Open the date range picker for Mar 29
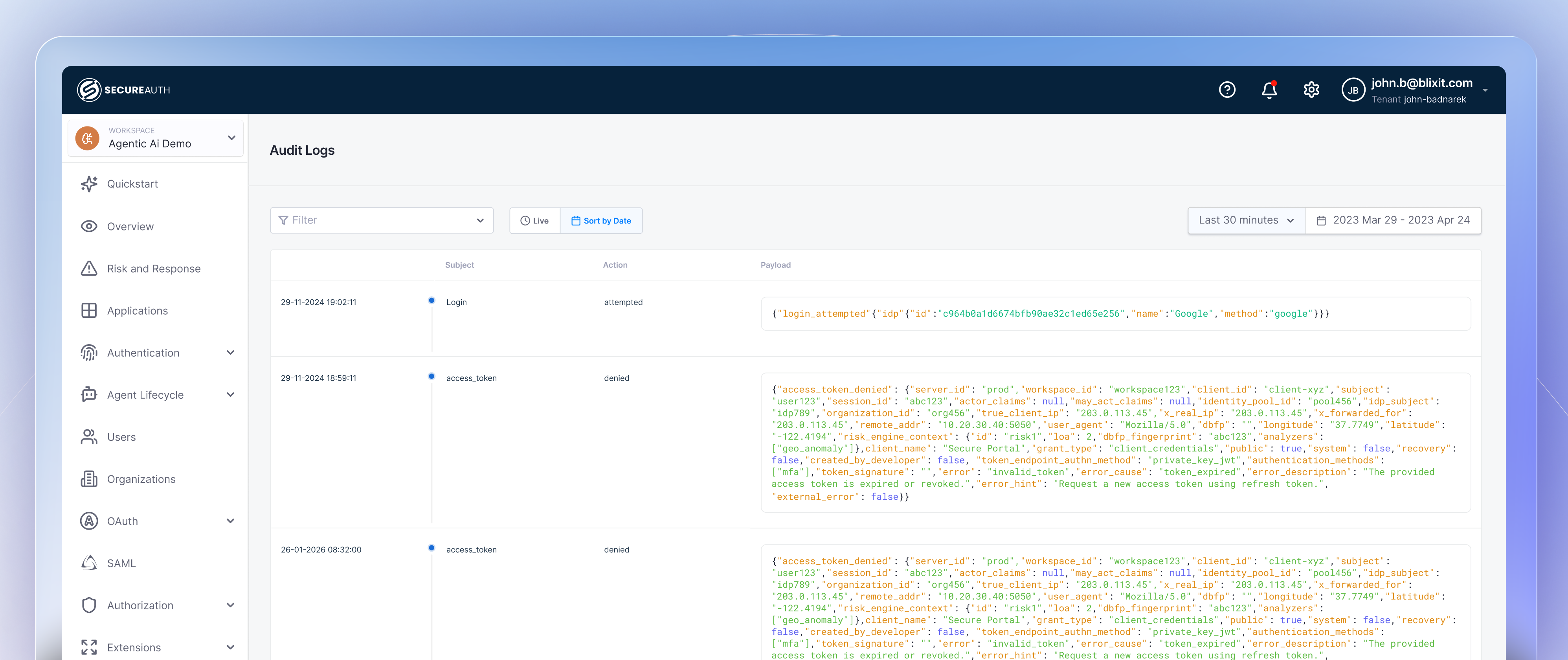1568x660 pixels. 1394,220
